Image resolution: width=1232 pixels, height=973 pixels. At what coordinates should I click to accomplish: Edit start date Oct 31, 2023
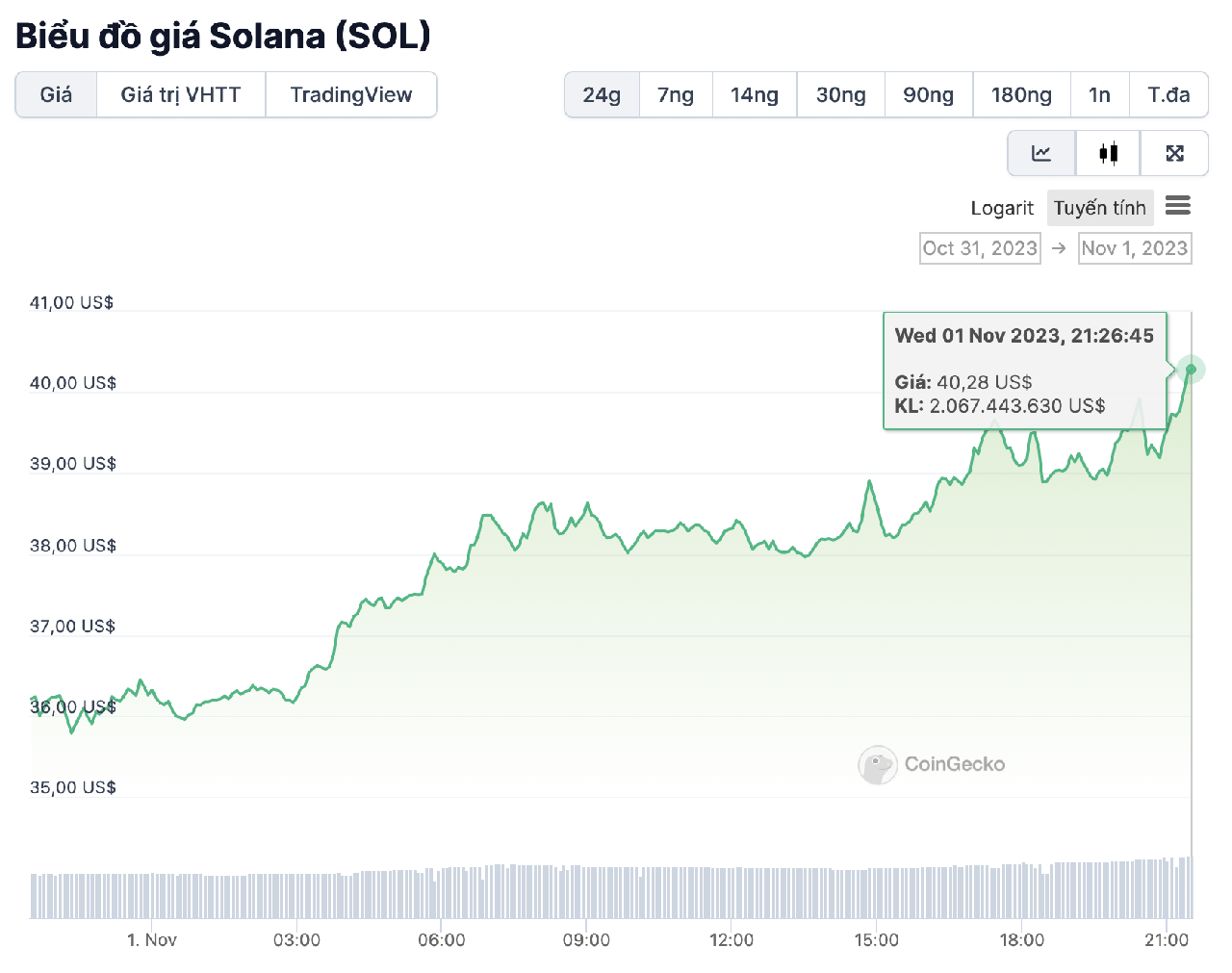click(980, 248)
